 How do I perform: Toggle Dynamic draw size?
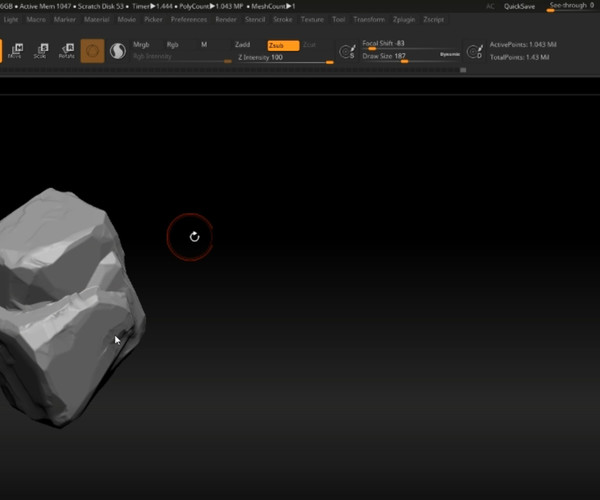pyautogui.click(x=450, y=54)
